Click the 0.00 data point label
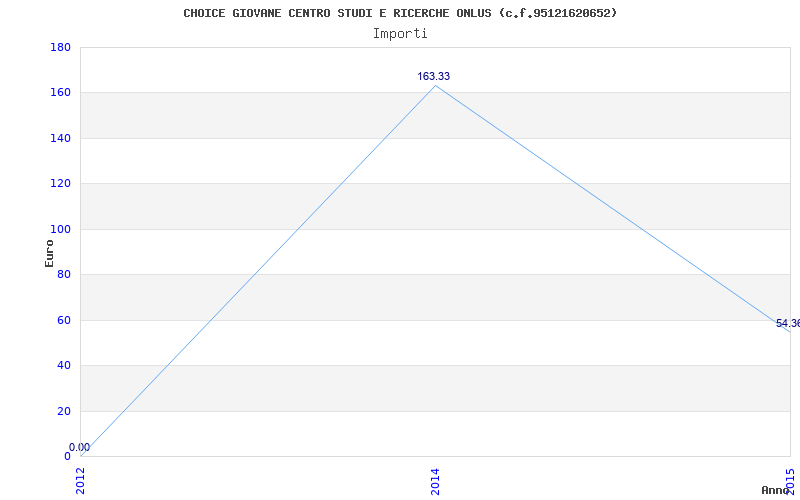Viewport: 800px width, 500px height. coord(80,447)
